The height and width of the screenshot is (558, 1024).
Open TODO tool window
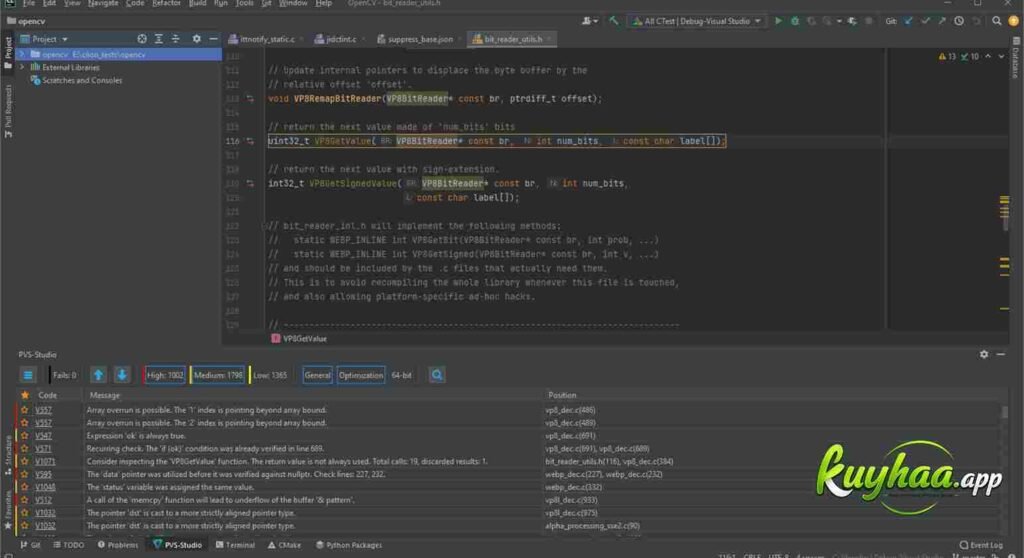pyautogui.click(x=69, y=545)
